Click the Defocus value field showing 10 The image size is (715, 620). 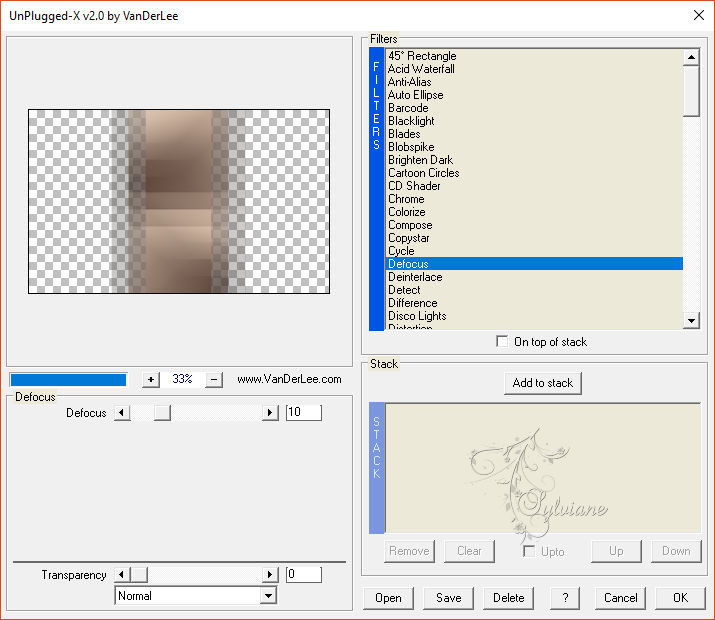pyautogui.click(x=304, y=412)
